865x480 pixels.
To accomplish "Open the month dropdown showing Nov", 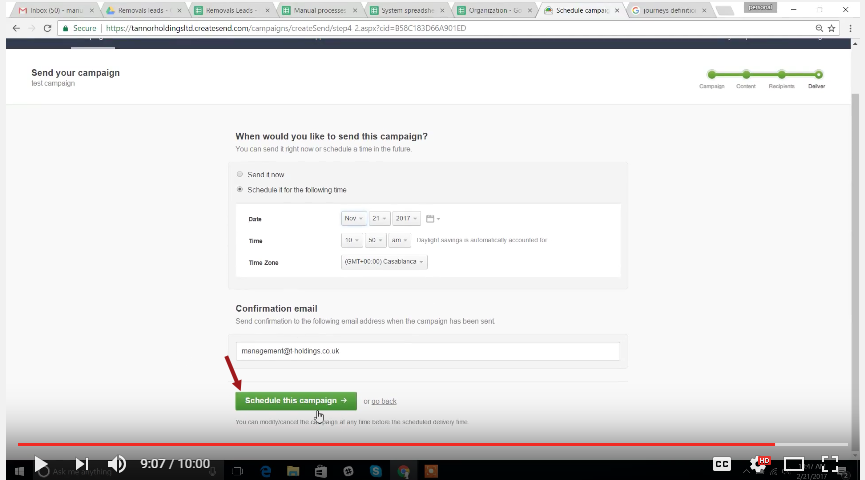I will coord(353,218).
